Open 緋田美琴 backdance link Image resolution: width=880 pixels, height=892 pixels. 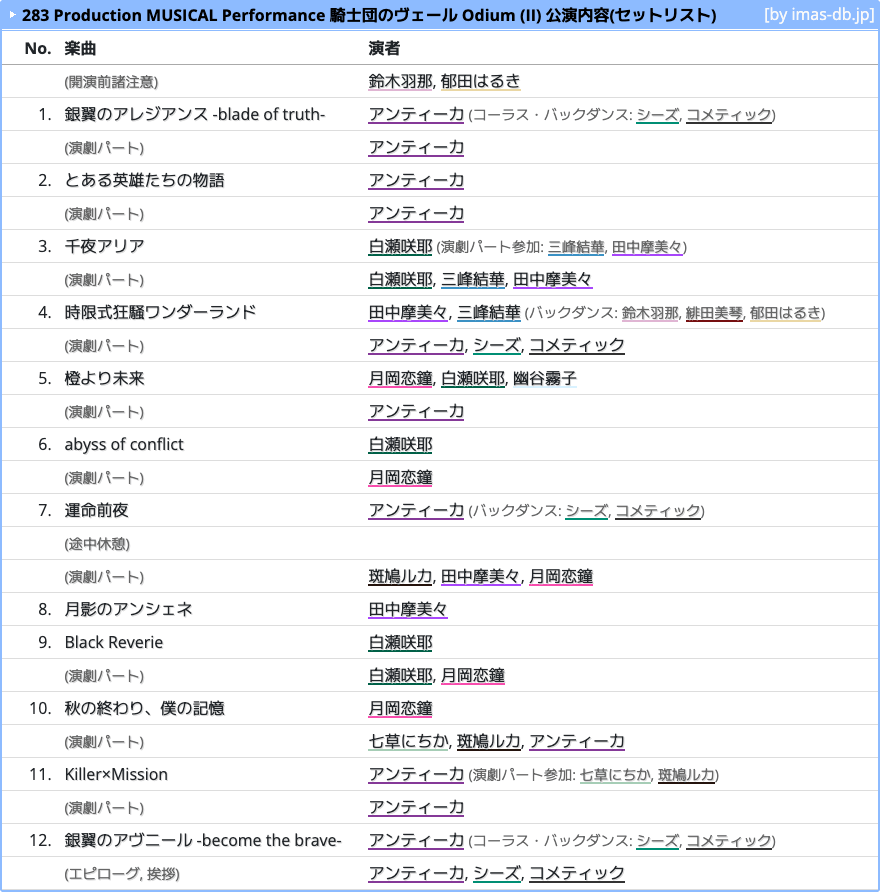714,313
